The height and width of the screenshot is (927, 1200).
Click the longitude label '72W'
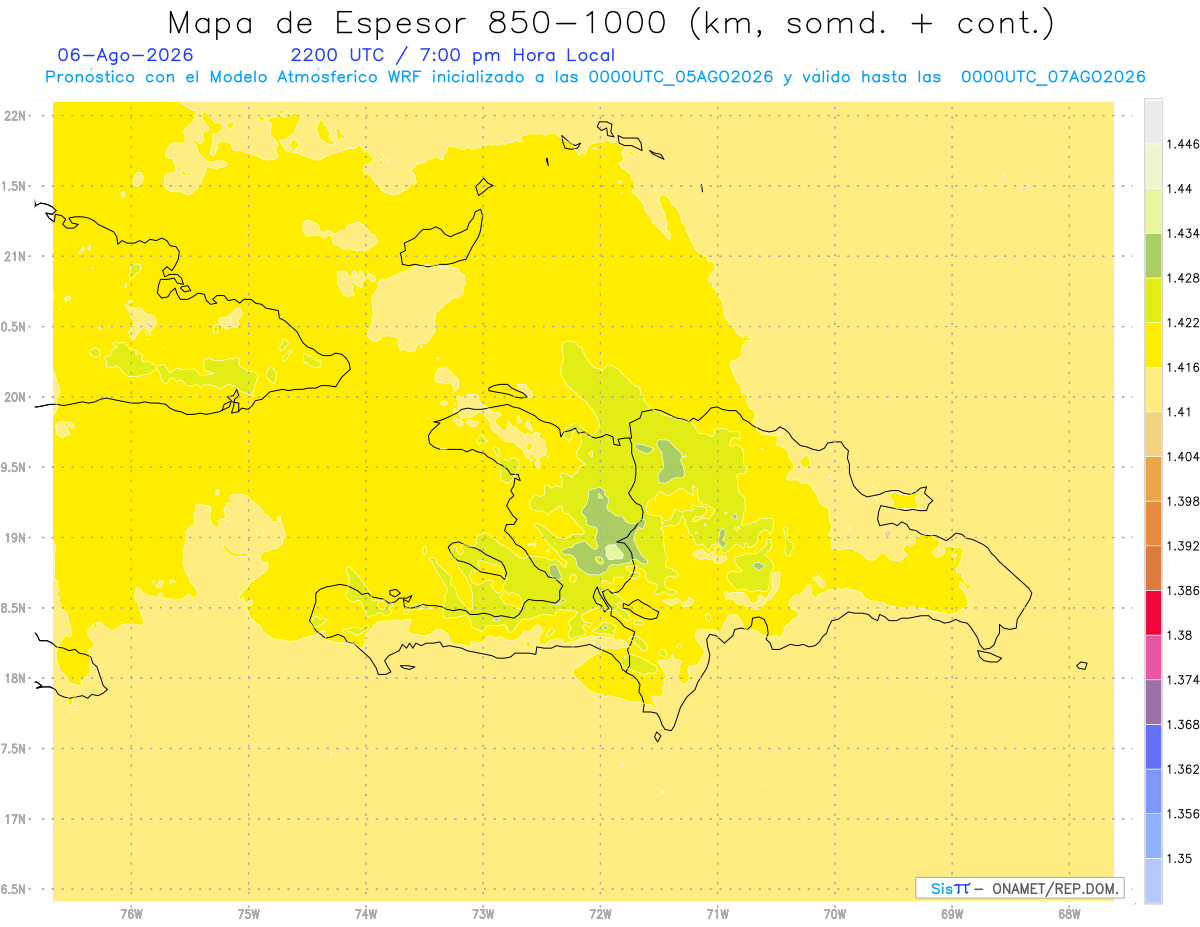coord(600,913)
